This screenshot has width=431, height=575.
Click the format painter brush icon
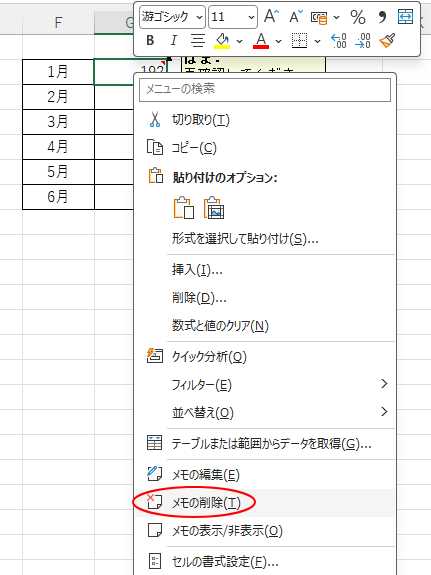tap(387, 40)
